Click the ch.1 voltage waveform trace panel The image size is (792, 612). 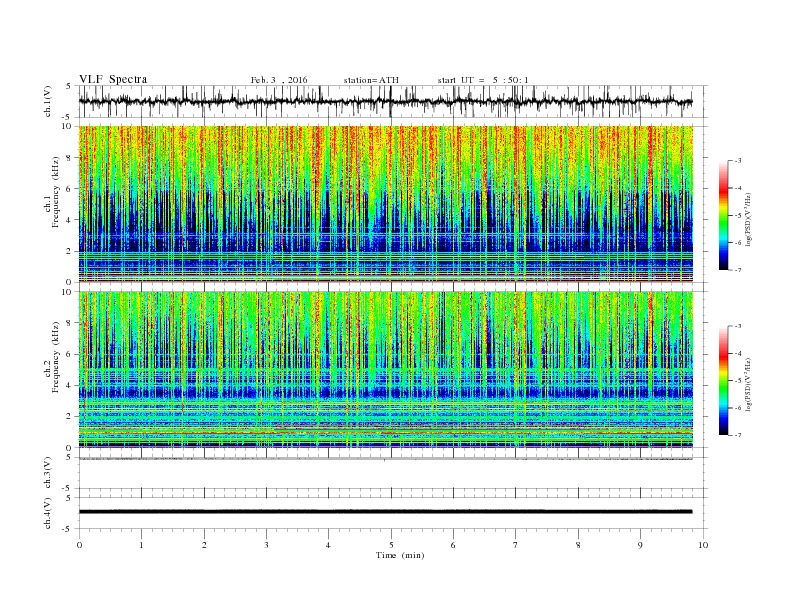(x=392, y=101)
